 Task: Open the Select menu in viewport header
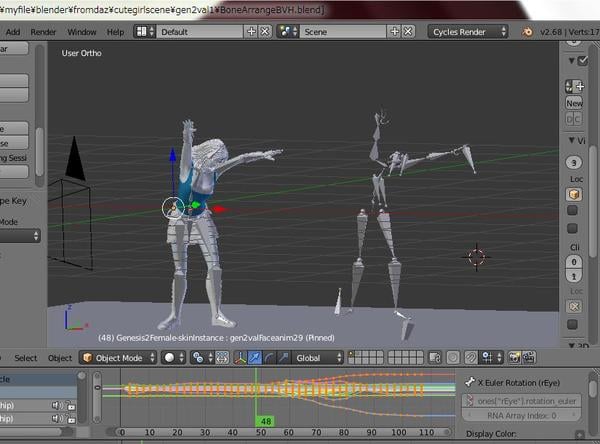point(26,358)
